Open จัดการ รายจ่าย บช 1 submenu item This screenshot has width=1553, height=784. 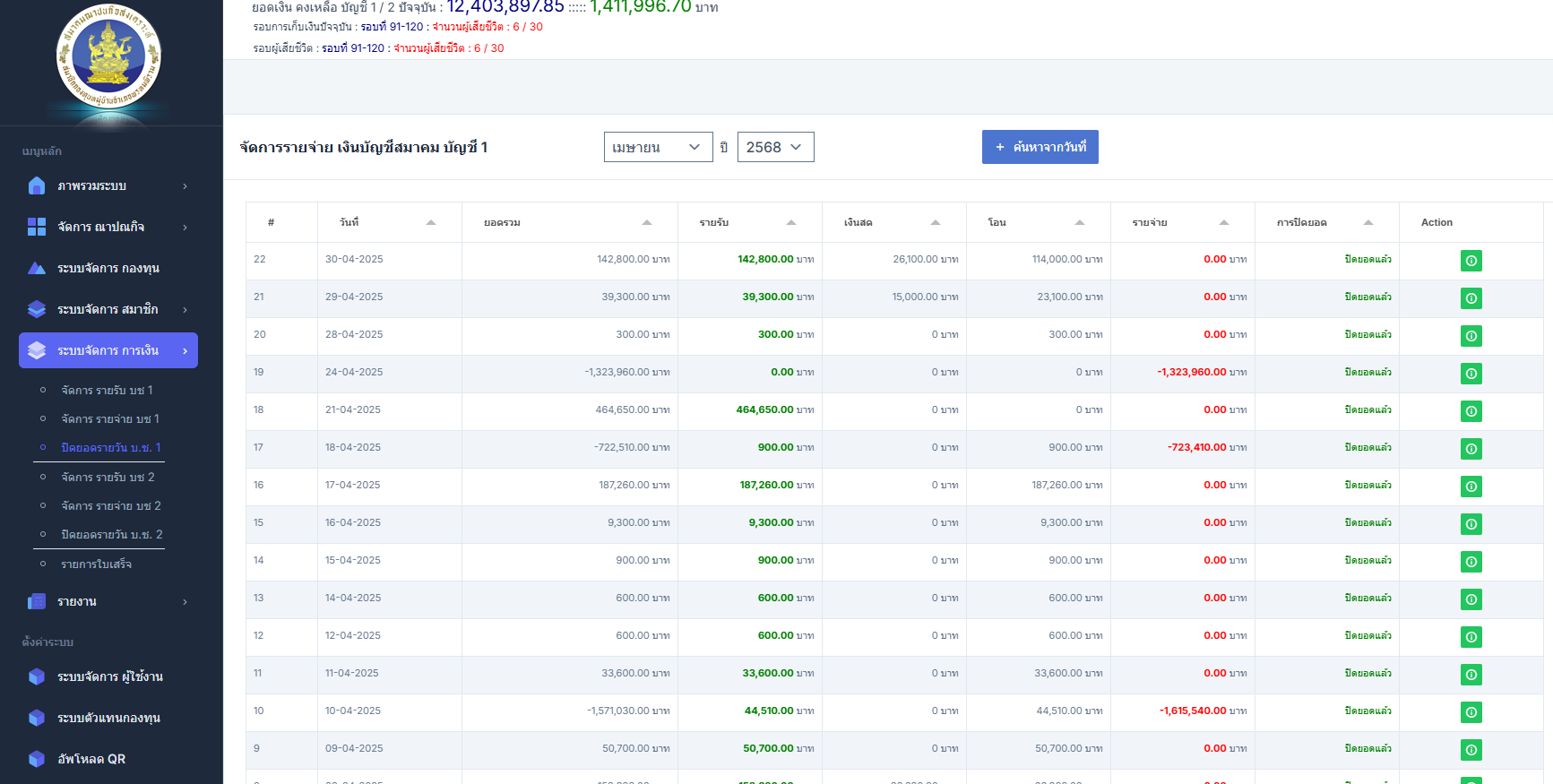(110, 419)
